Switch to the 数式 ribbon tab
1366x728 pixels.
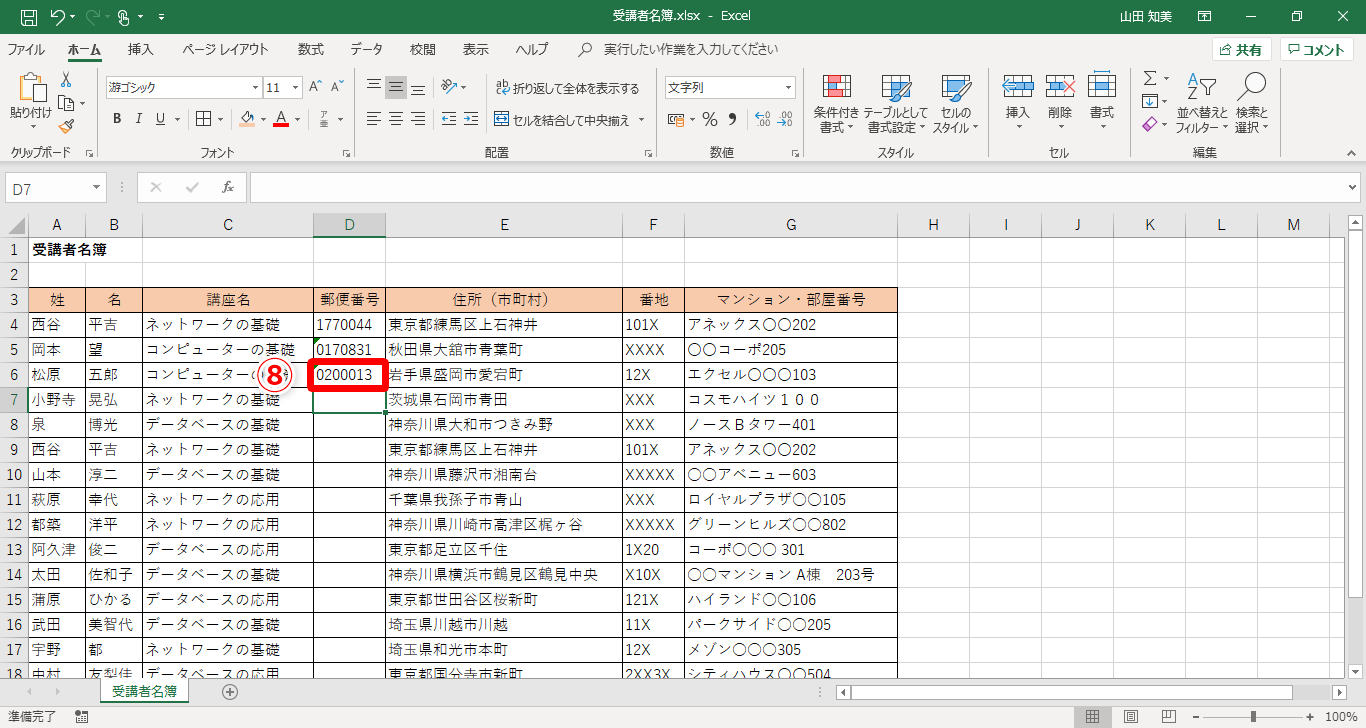(x=311, y=49)
